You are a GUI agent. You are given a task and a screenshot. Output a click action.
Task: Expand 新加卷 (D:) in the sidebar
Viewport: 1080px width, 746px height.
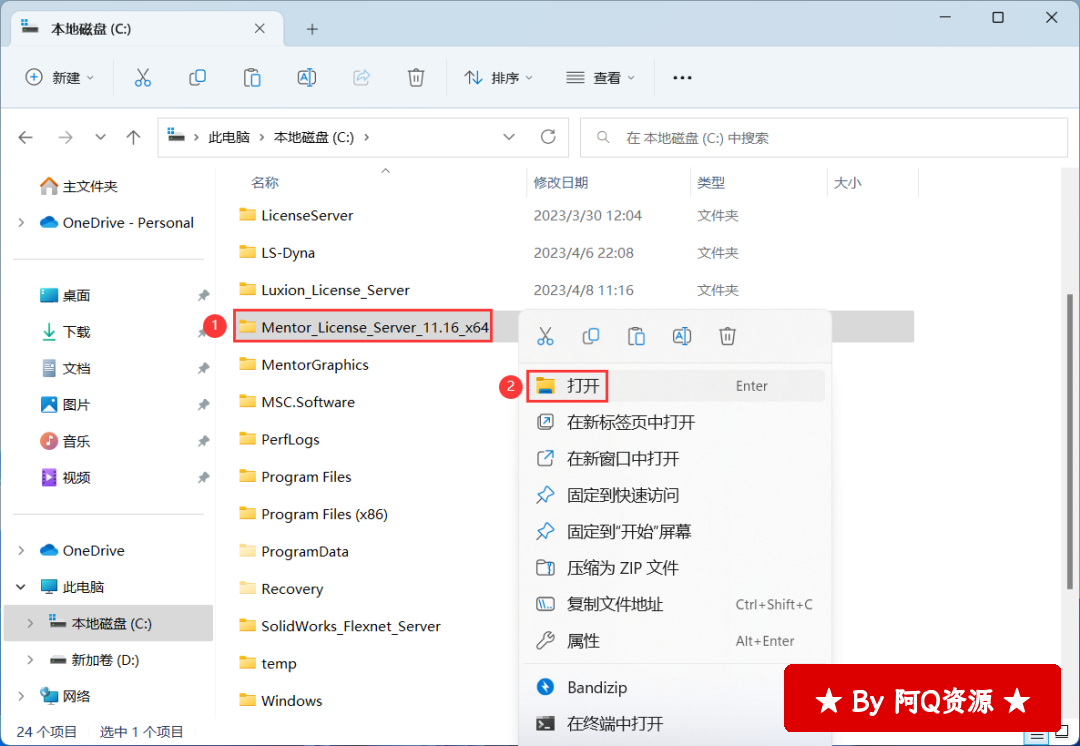coord(30,660)
